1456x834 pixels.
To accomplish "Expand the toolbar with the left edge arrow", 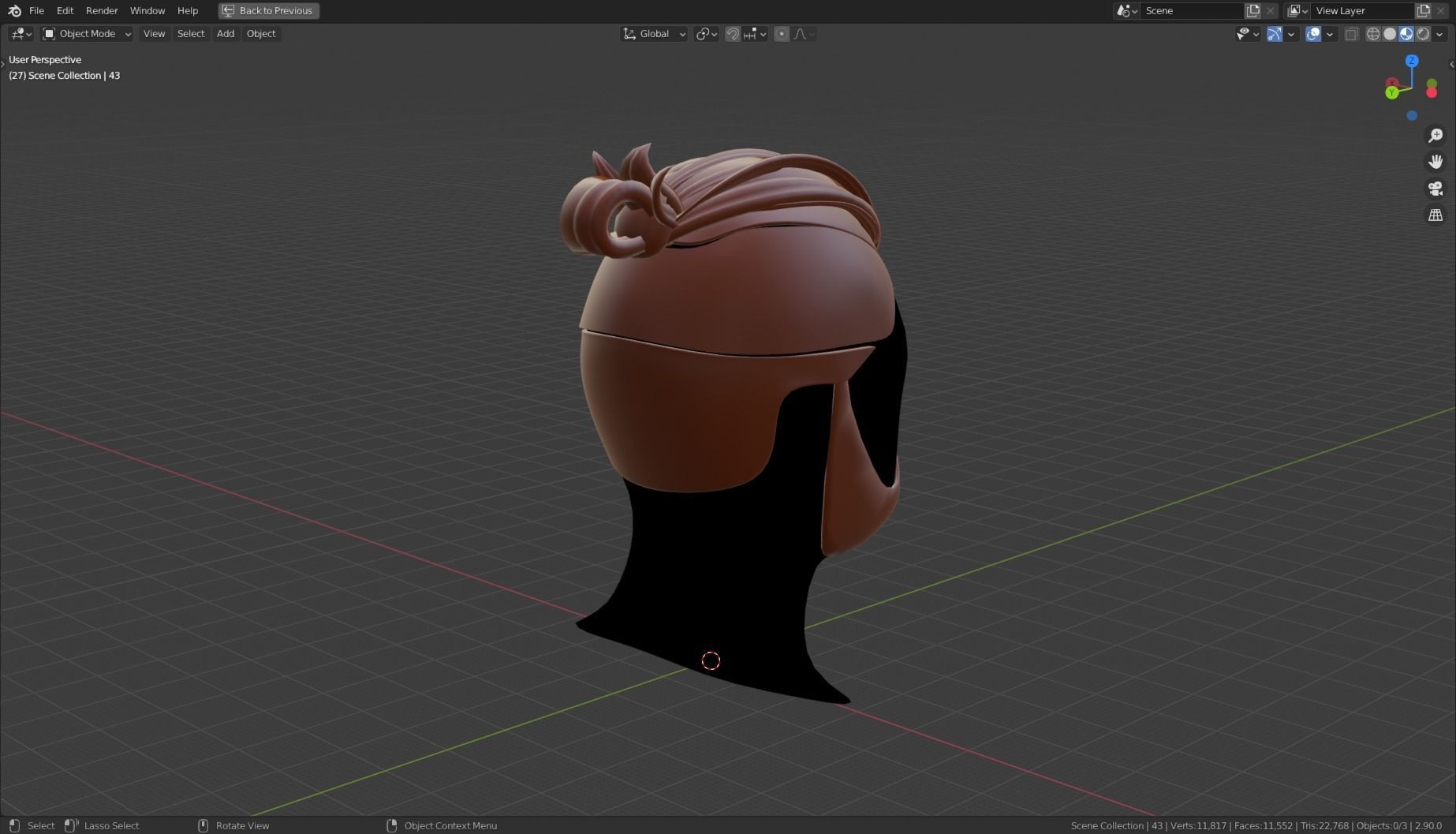I will click(2, 64).
